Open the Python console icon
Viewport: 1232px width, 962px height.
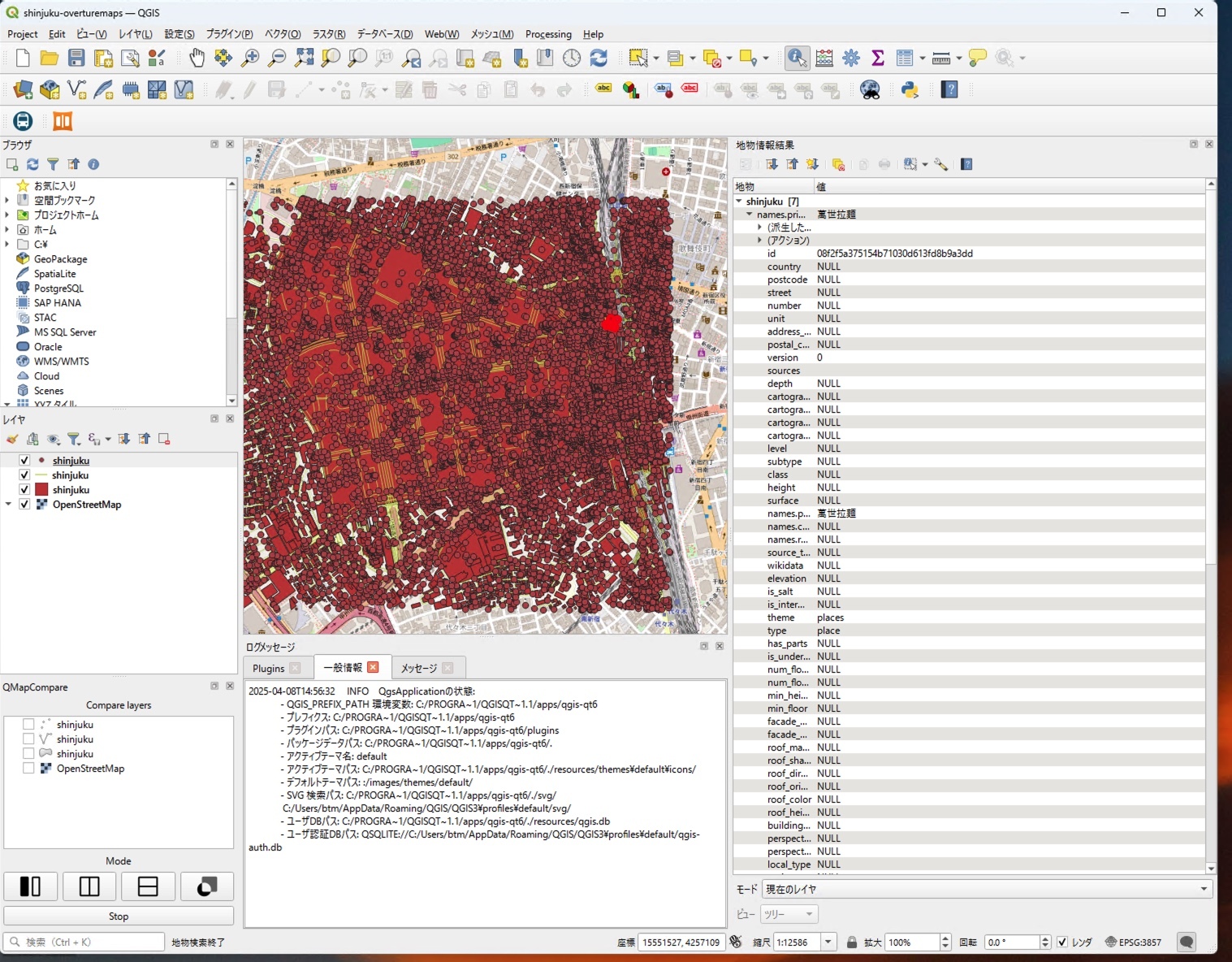pyautogui.click(x=910, y=89)
